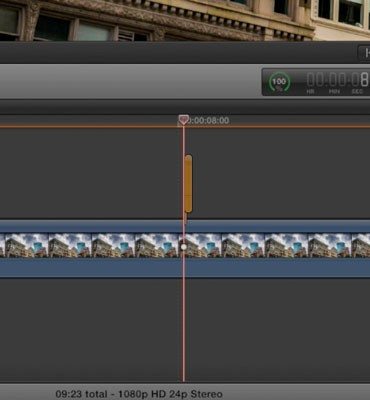Click the MIN label under the timecode
The width and height of the screenshot is (370, 400).
[334, 91]
